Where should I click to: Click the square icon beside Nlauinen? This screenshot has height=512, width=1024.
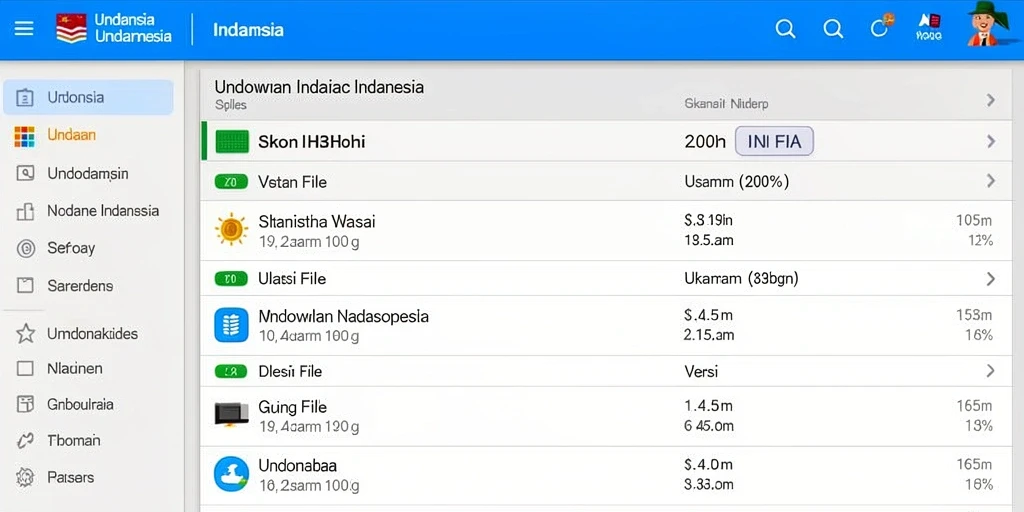(25, 369)
